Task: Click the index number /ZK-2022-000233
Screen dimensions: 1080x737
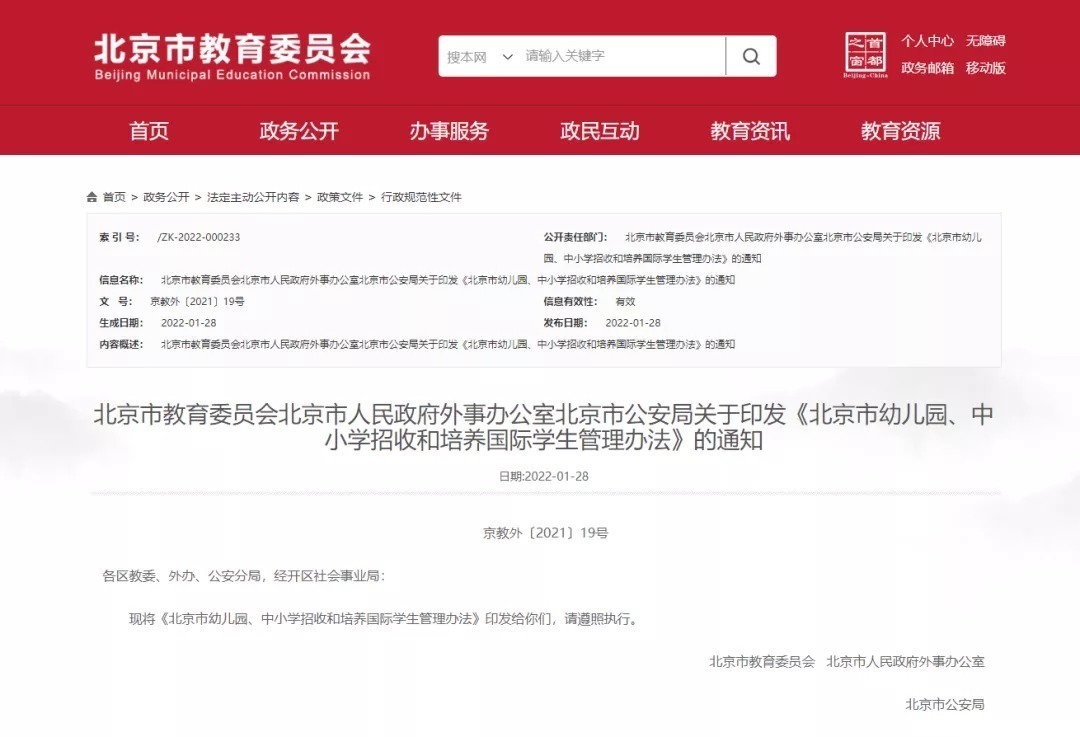Action: point(198,237)
